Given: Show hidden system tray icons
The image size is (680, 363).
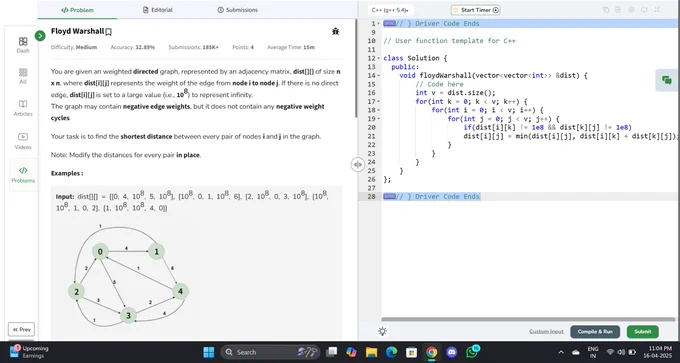Looking at the screenshot, I should coord(561,352).
